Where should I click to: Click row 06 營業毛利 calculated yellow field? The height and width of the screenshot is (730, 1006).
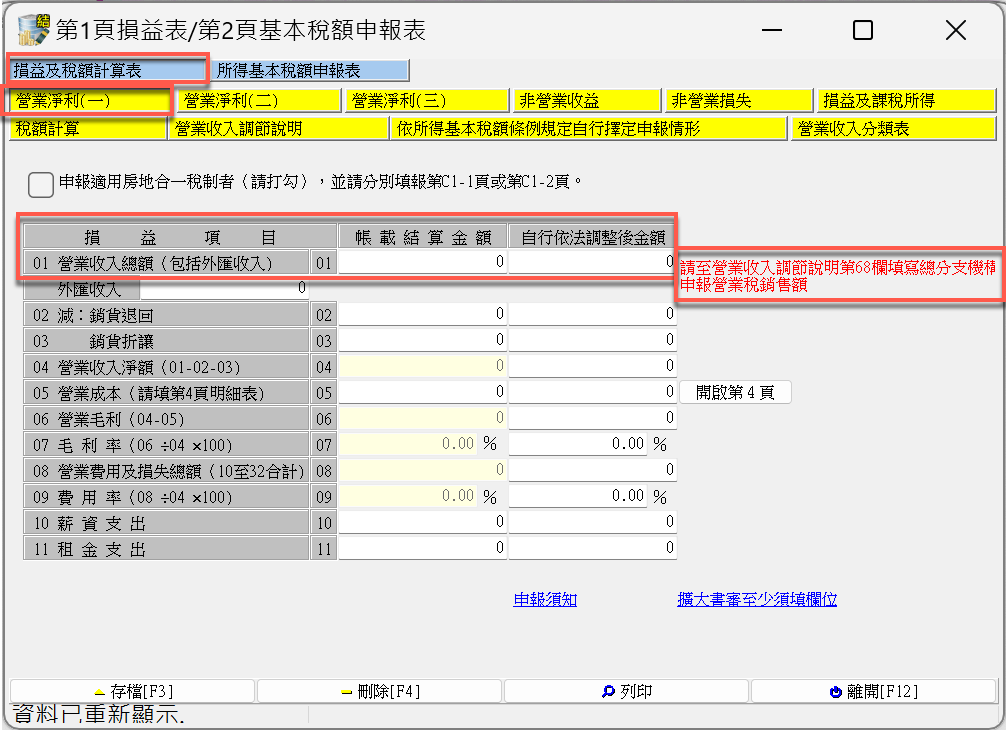click(423, 418)
